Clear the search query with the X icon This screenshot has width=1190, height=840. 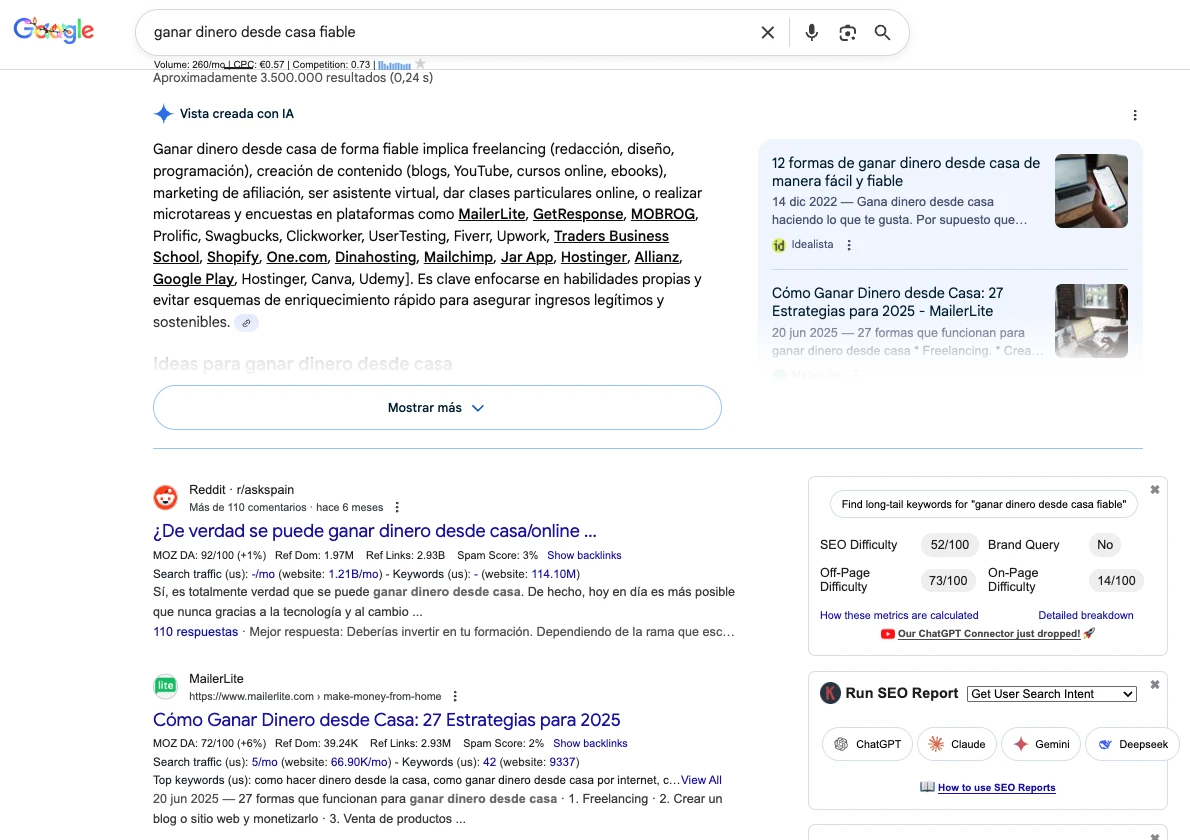767,33
